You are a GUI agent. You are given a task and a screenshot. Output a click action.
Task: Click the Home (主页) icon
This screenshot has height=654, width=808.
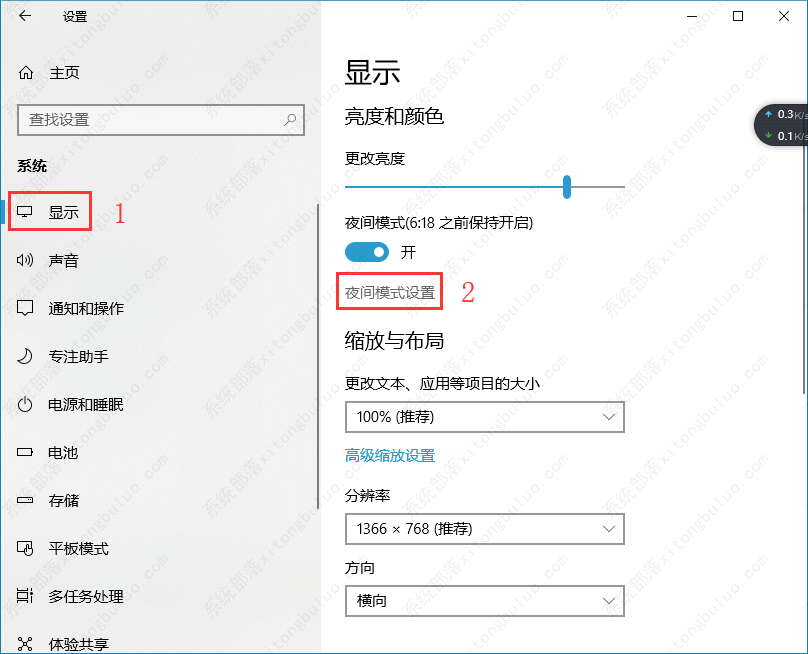[26, 73]
